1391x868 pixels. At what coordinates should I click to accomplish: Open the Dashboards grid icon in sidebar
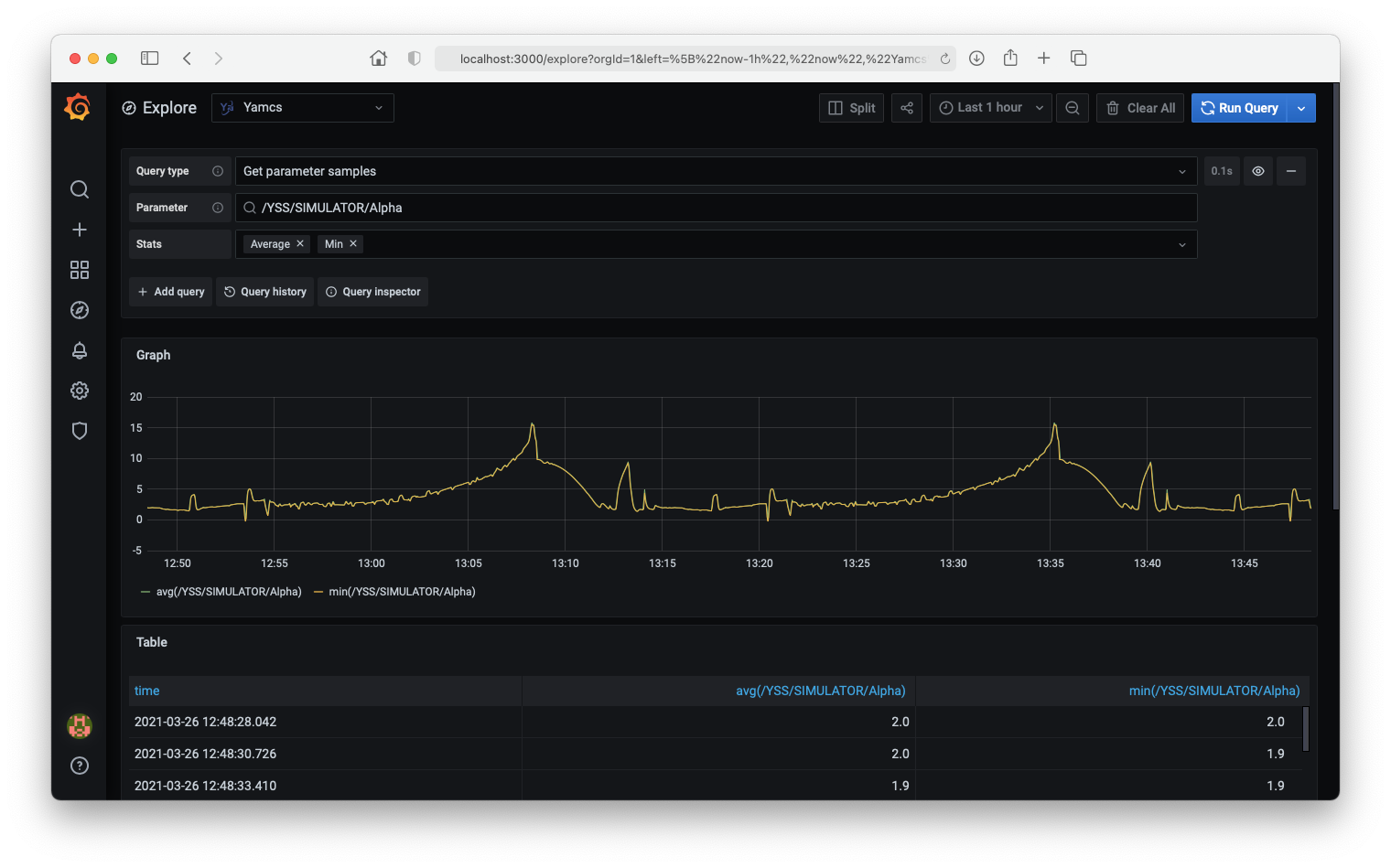80,270
